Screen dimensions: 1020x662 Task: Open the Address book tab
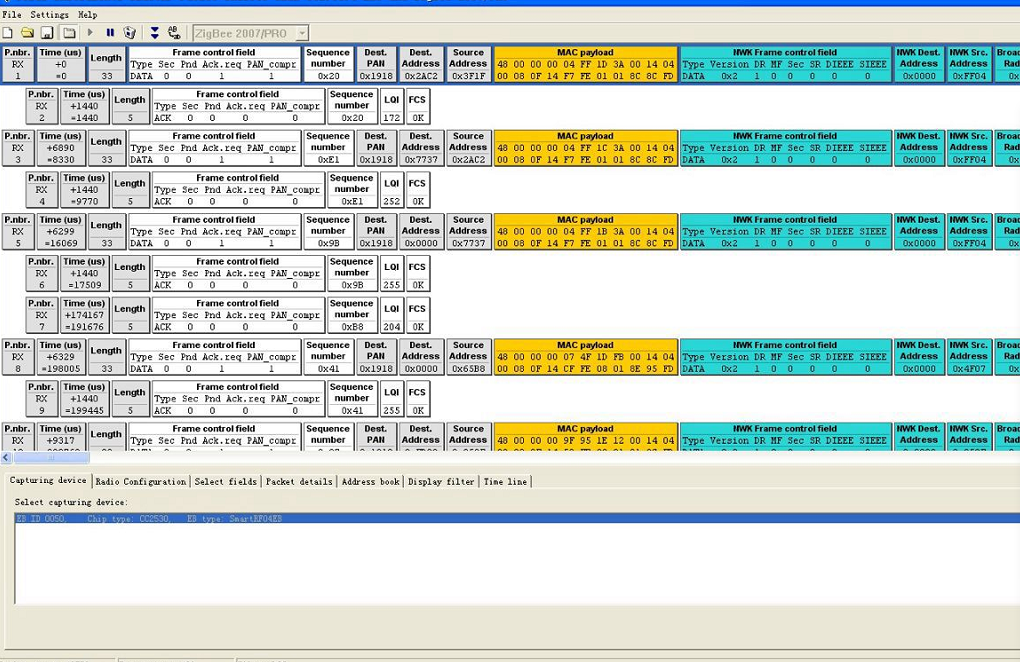pyautogui.click(x=369, y=481)
